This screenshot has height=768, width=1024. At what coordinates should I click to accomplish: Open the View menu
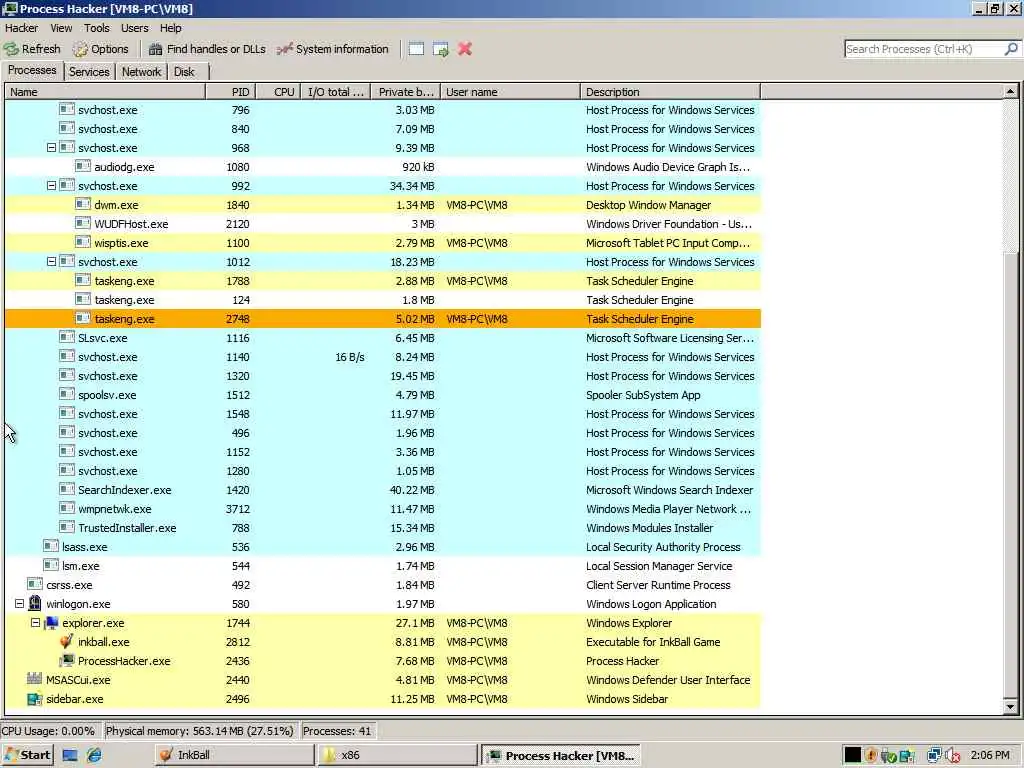pyautogui.click(x=61, y=28)
